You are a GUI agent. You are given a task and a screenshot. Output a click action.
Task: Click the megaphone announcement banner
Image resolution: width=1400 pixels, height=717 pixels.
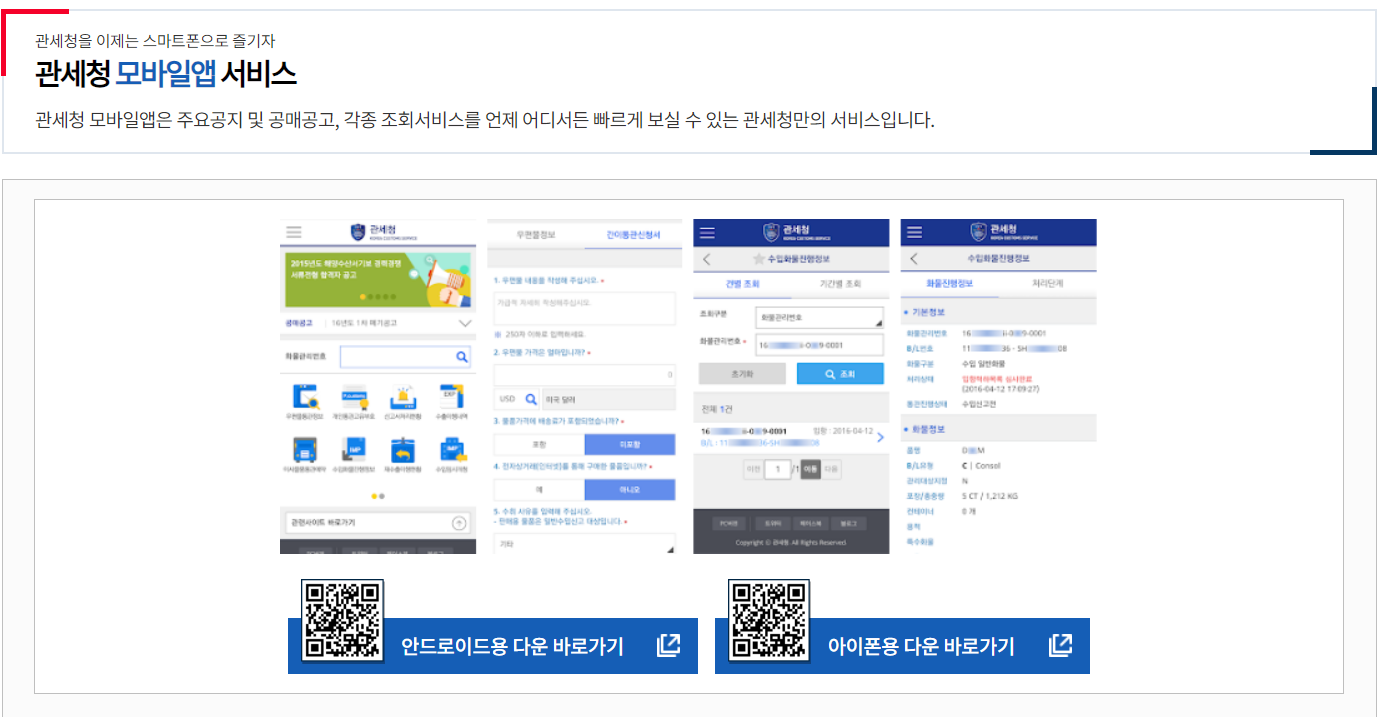380,278
